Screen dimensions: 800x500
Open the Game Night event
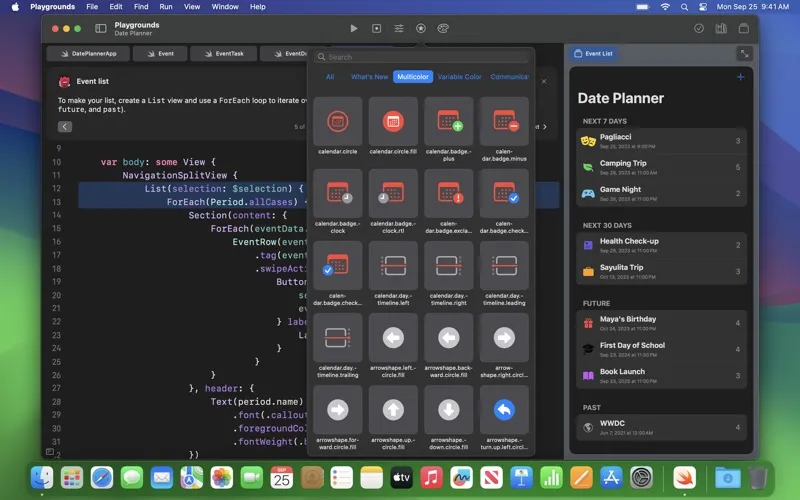[662, 193]
